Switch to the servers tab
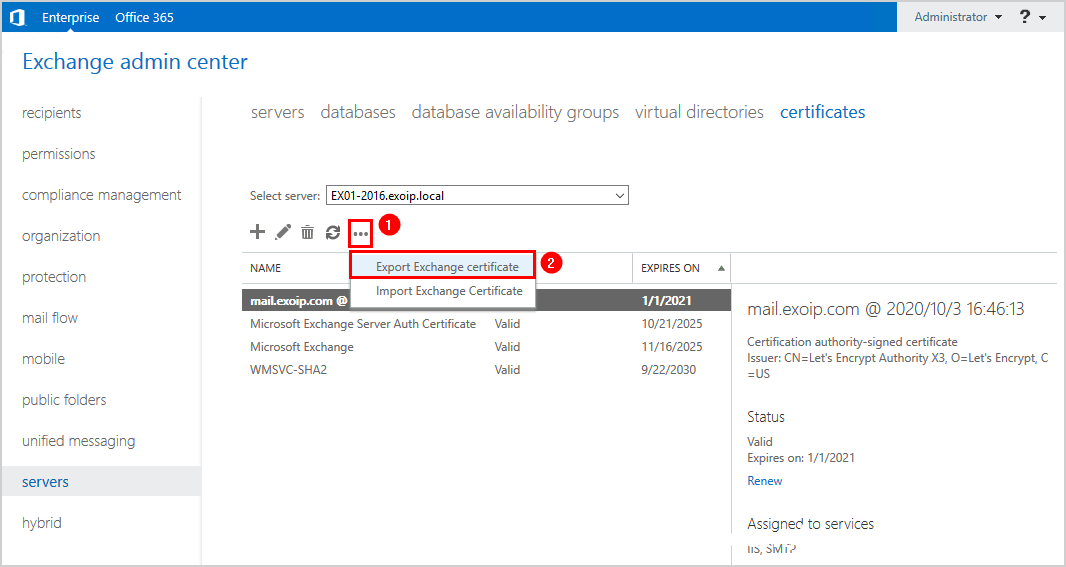Screen dimensions: 1066x567 [x=277, y=112]
